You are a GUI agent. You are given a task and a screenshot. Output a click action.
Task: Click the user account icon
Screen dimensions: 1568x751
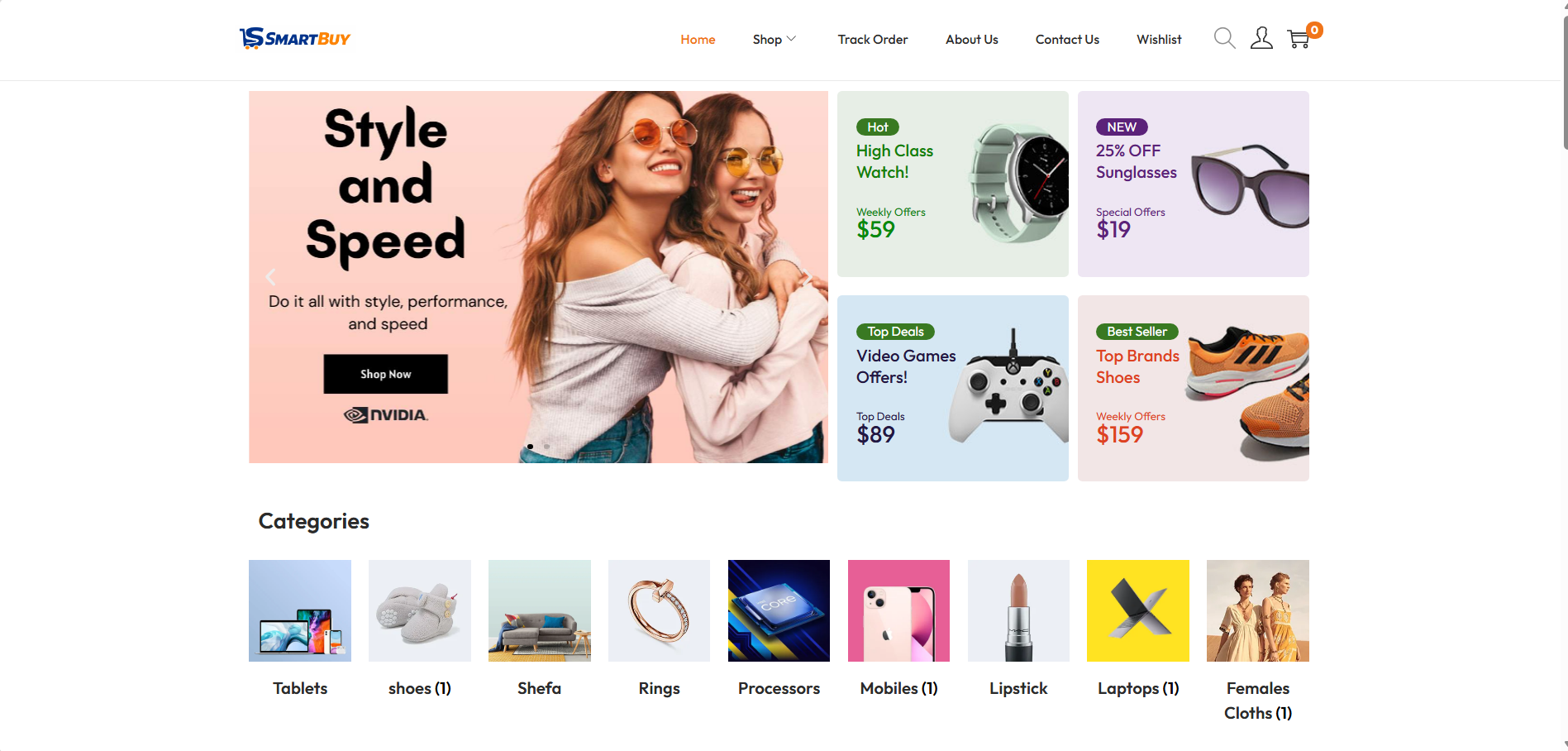click(1261, 38)
